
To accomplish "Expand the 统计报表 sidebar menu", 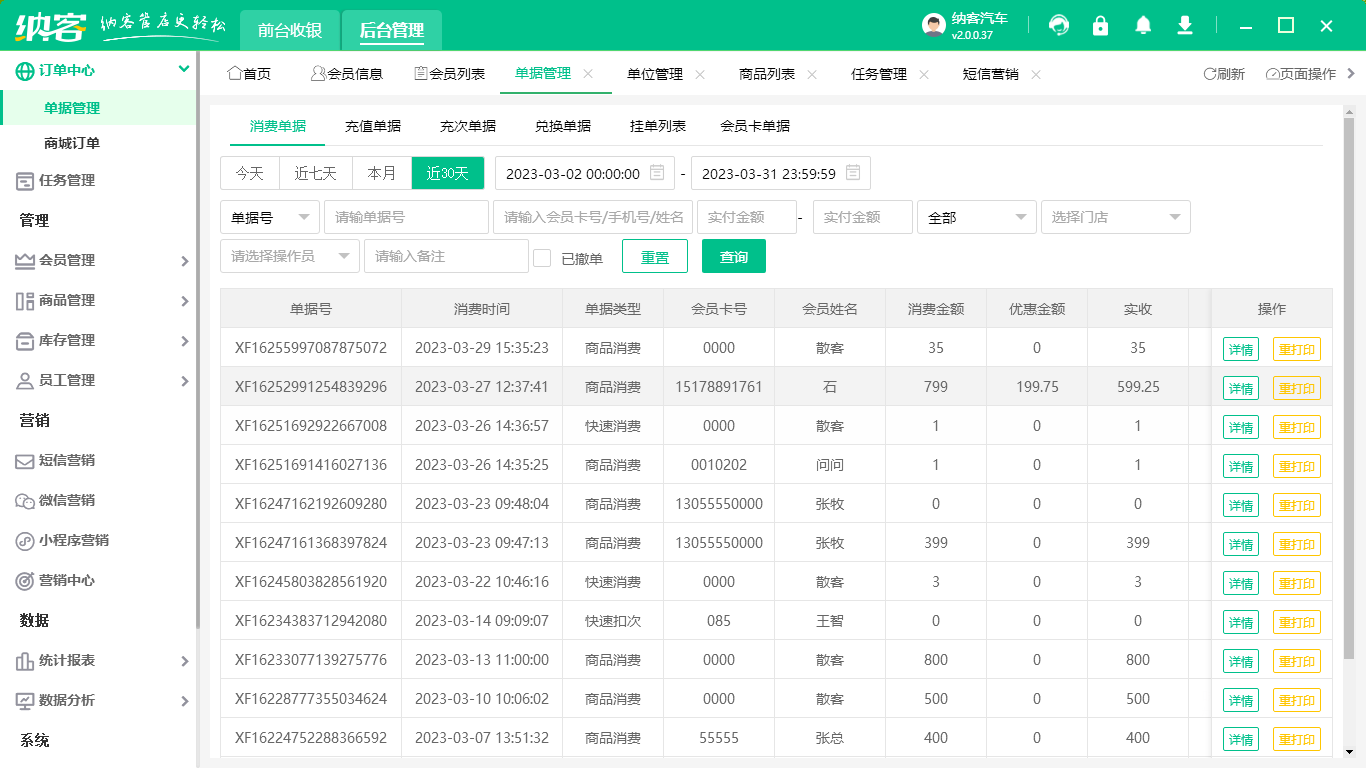I will pos(184,661).
